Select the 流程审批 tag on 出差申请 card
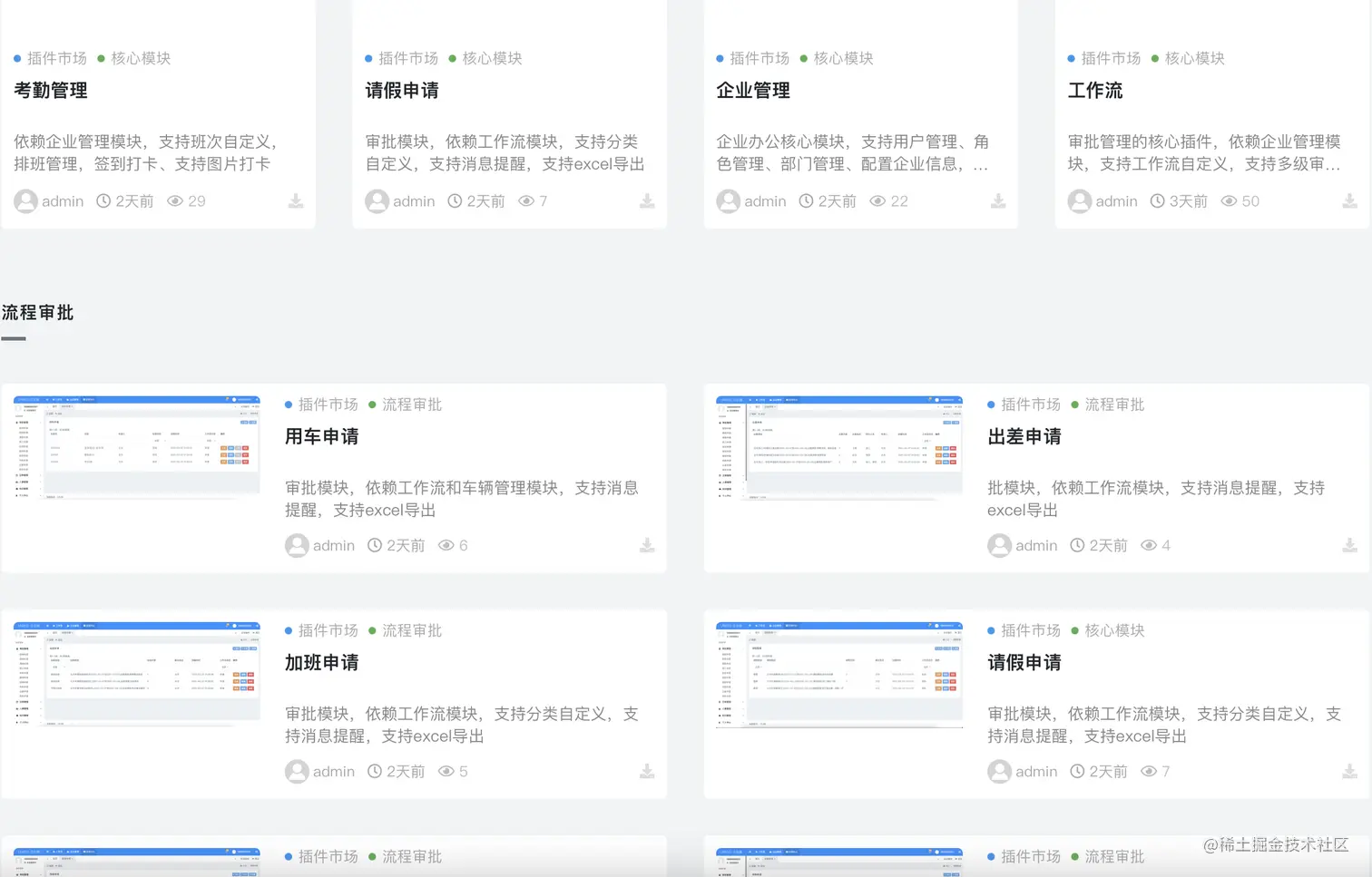1372x877 pixels. click(x=1114, y=404)
